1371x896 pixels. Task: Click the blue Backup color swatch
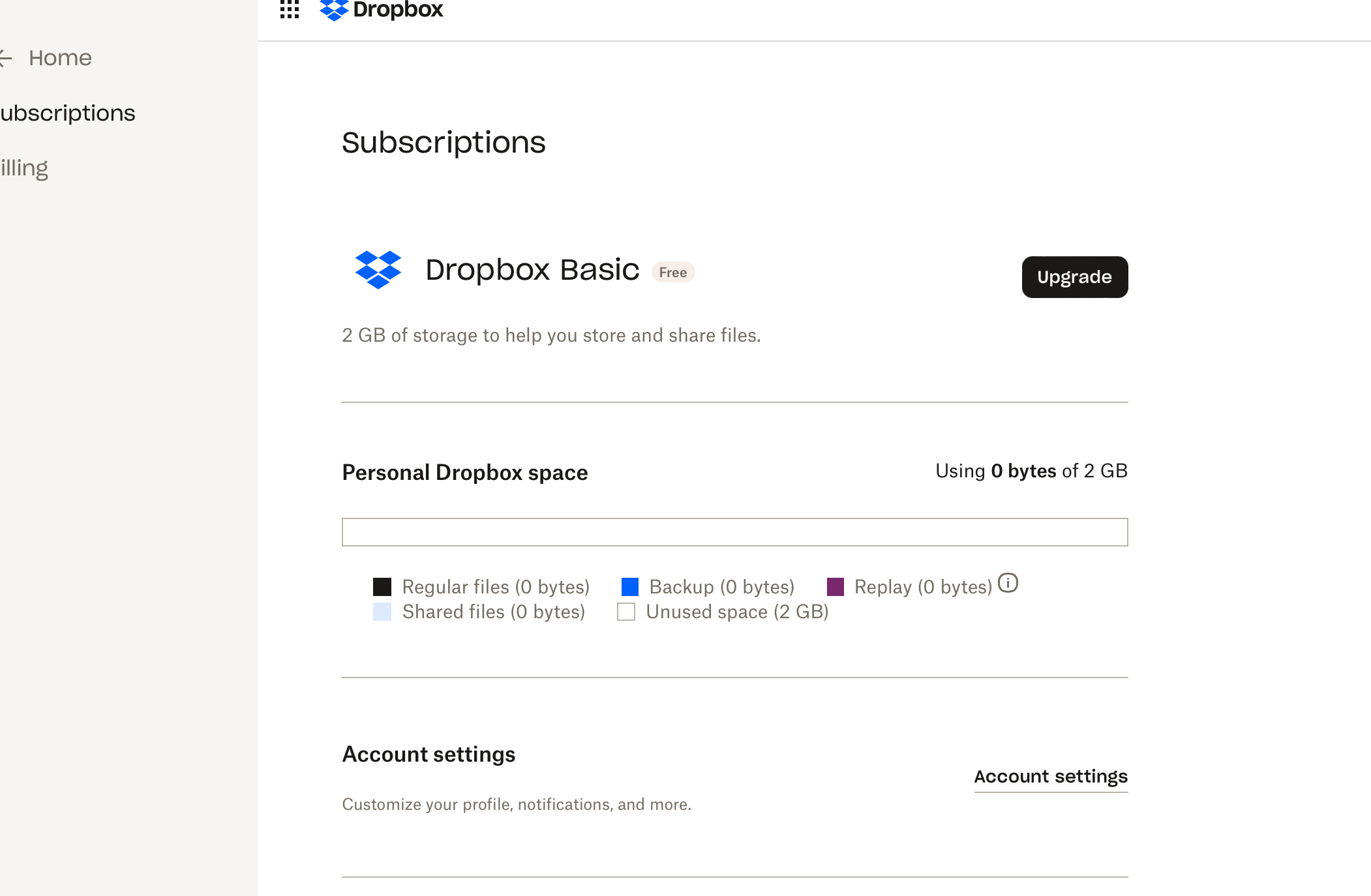coord(630,587)
